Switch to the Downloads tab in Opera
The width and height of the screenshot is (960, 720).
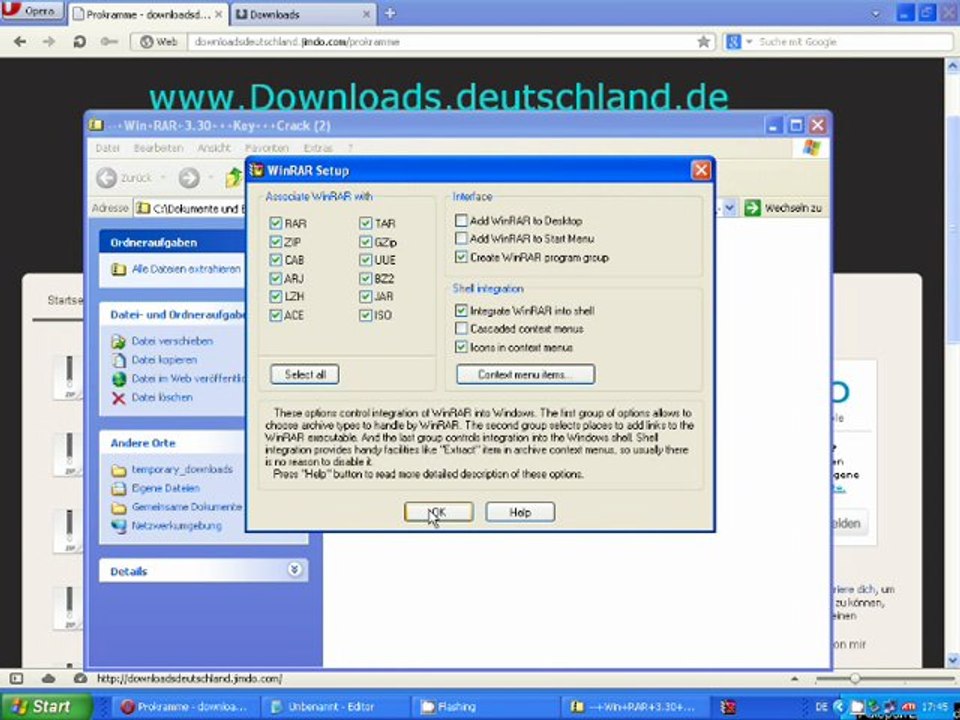[304, 14]
